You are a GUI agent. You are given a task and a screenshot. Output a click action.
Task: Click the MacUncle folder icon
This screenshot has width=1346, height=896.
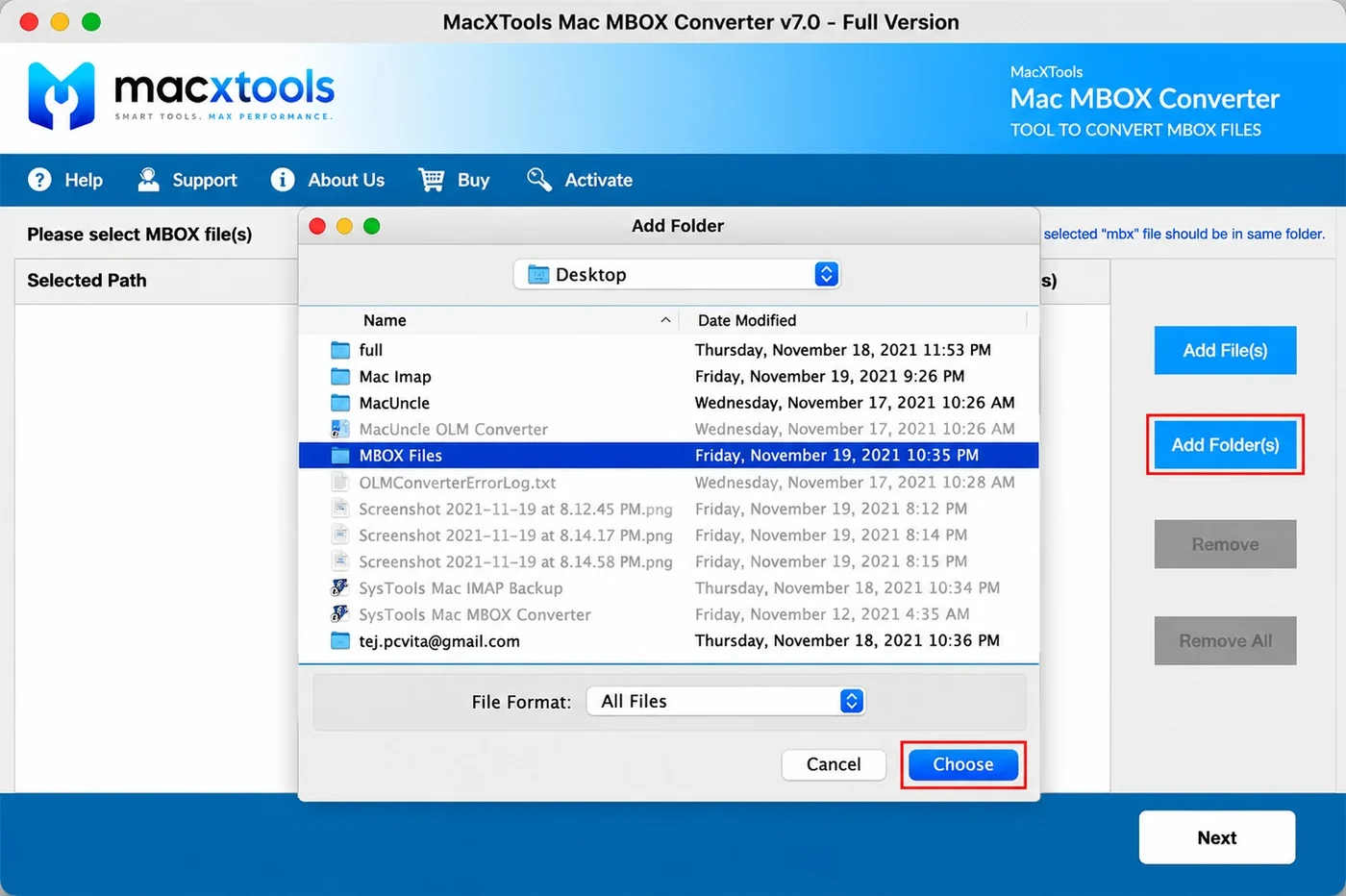pyautogui.click(x=340, y=403)
